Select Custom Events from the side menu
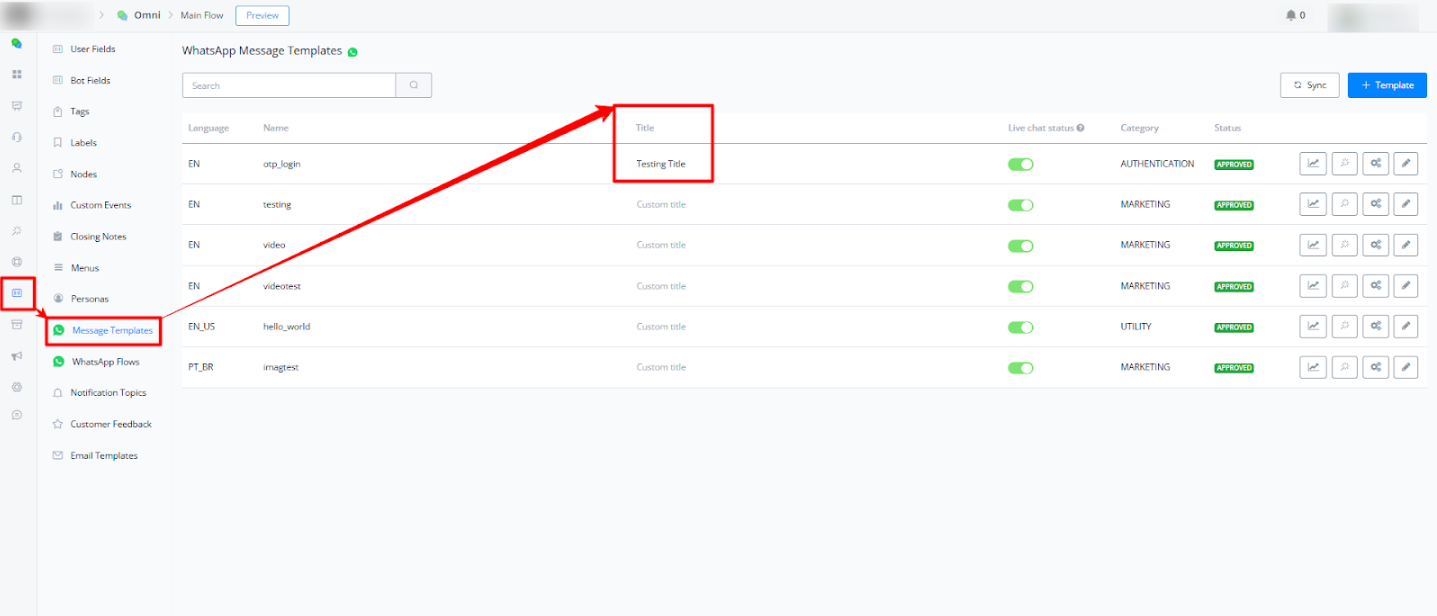The width and height of the screenshot is (1437, 616). 100,205
